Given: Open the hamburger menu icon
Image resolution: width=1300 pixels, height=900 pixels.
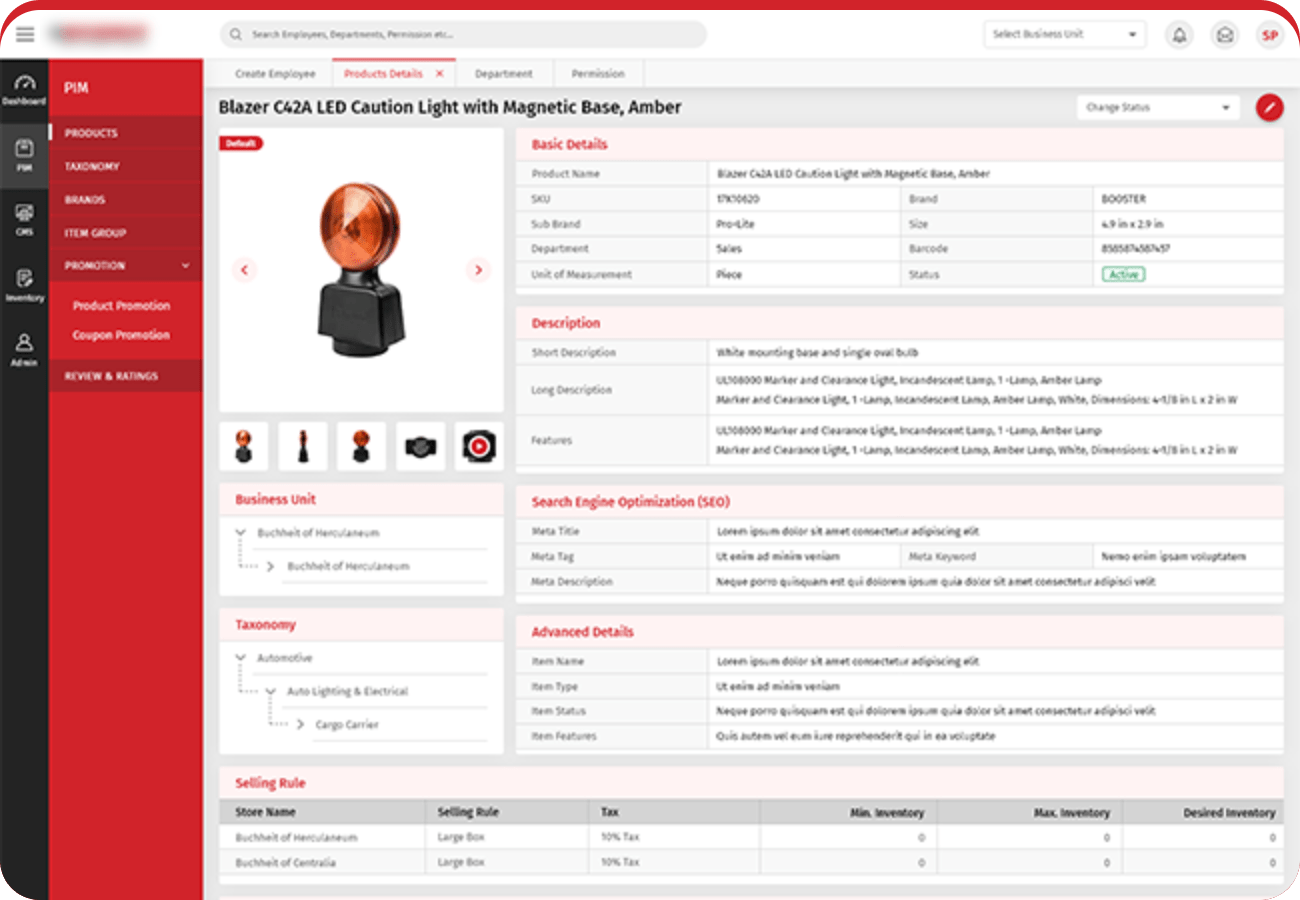Looking at the screenshot, I should point(25,34).
